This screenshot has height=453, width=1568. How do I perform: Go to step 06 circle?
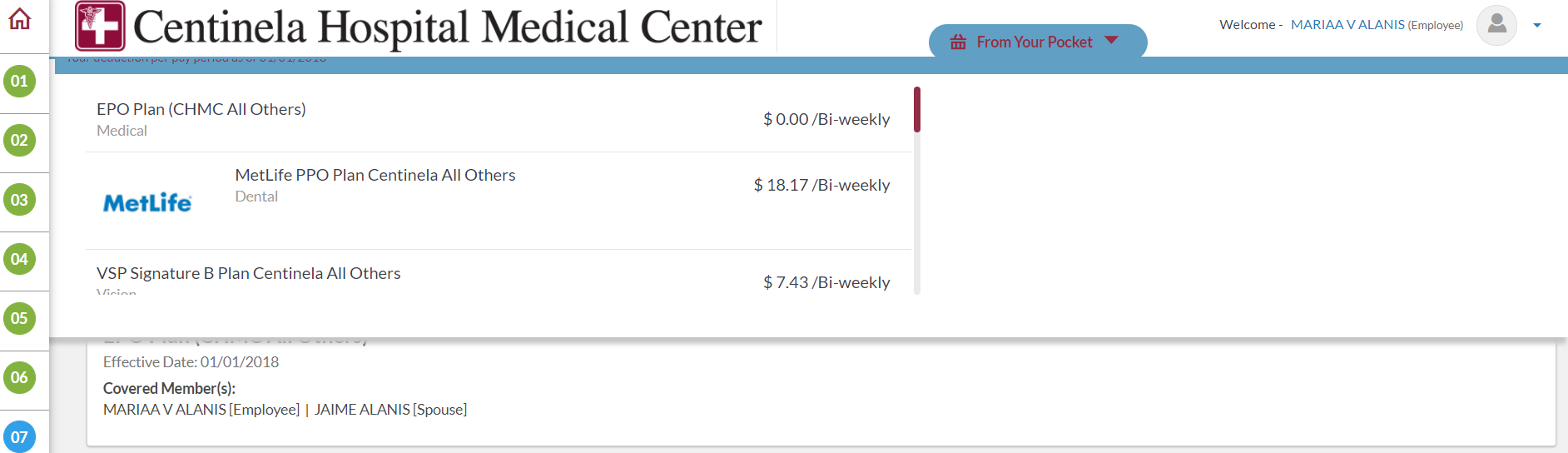[x=20, y=378]
